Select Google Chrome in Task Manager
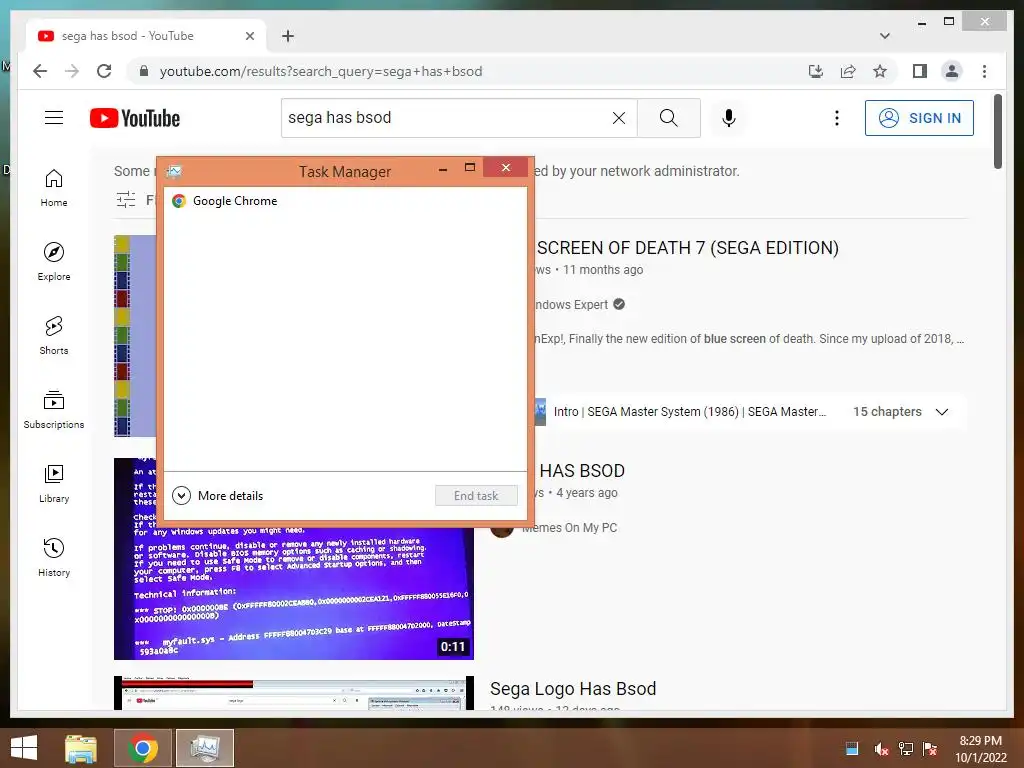Screen dimensions: 1024x768 345,201
